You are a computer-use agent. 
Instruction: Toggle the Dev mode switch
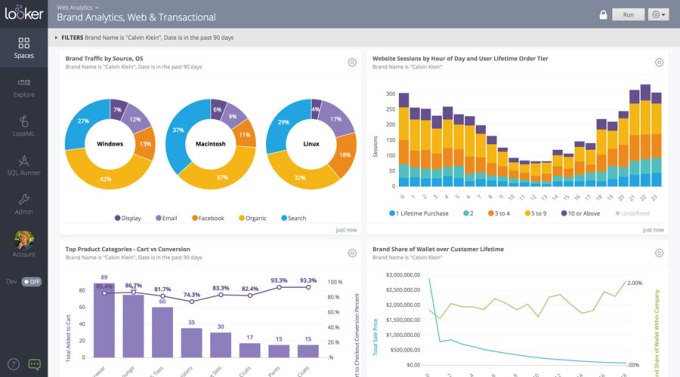[32, 282]
